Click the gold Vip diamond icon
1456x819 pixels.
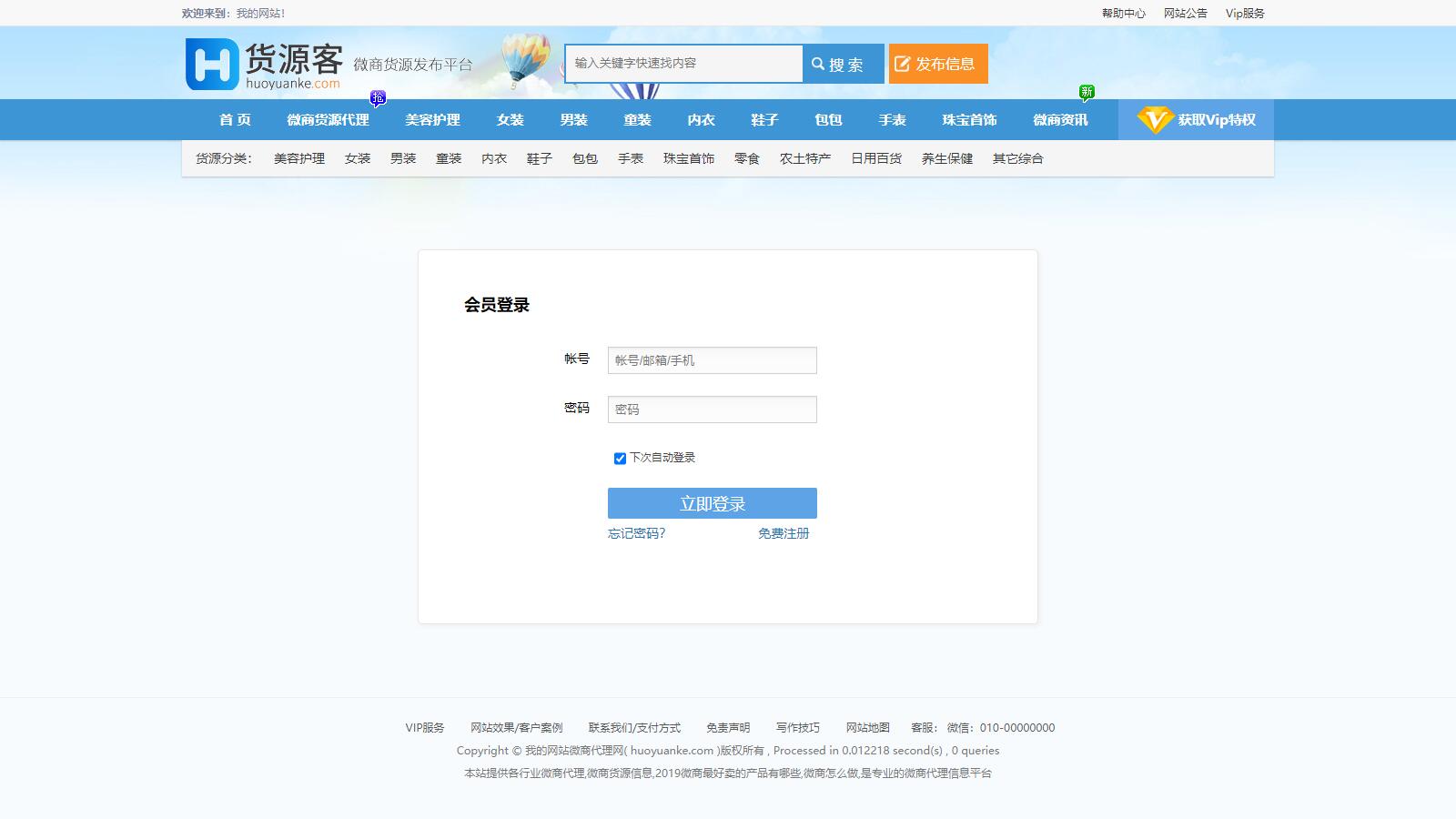pos(1154,120)
